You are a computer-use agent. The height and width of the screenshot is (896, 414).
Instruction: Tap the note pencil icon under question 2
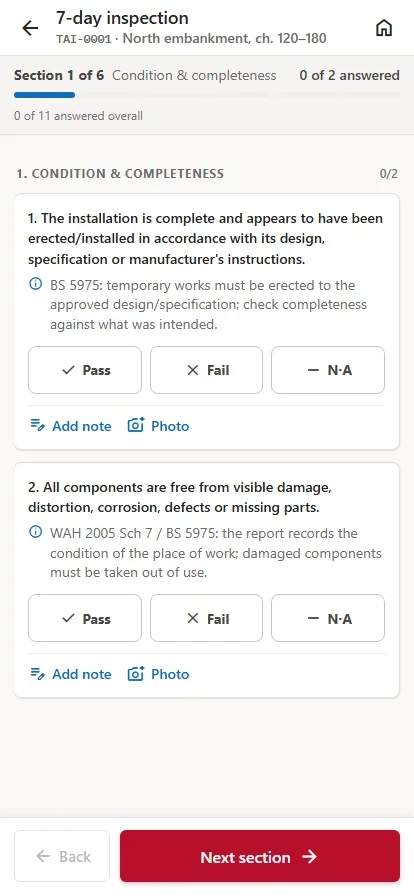coord(37,674)
